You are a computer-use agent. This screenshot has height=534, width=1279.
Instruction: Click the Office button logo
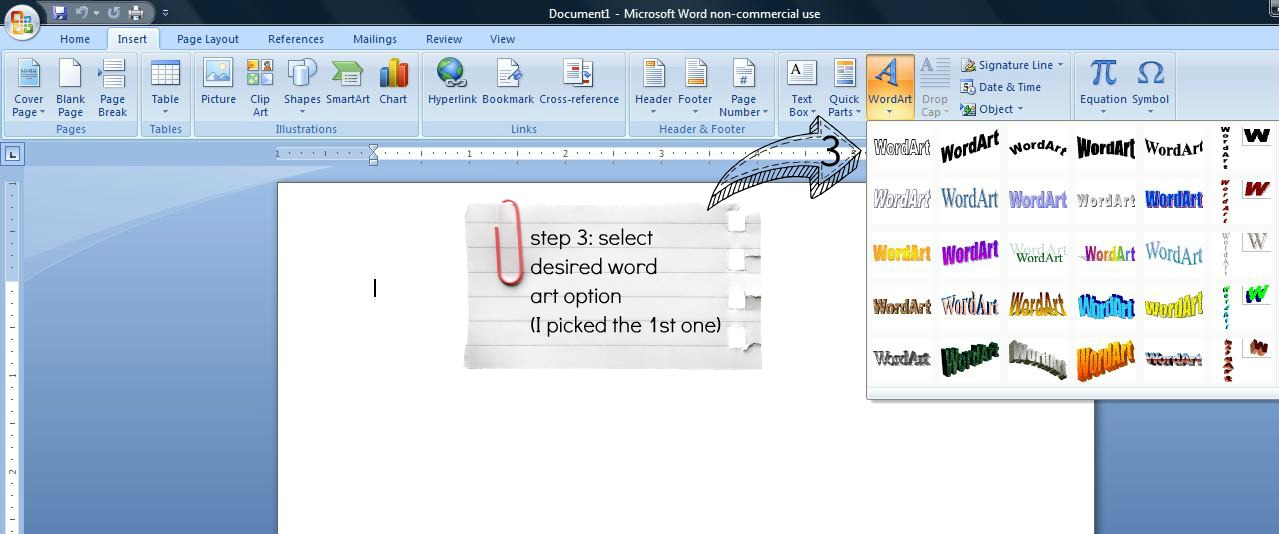point(21,20)
